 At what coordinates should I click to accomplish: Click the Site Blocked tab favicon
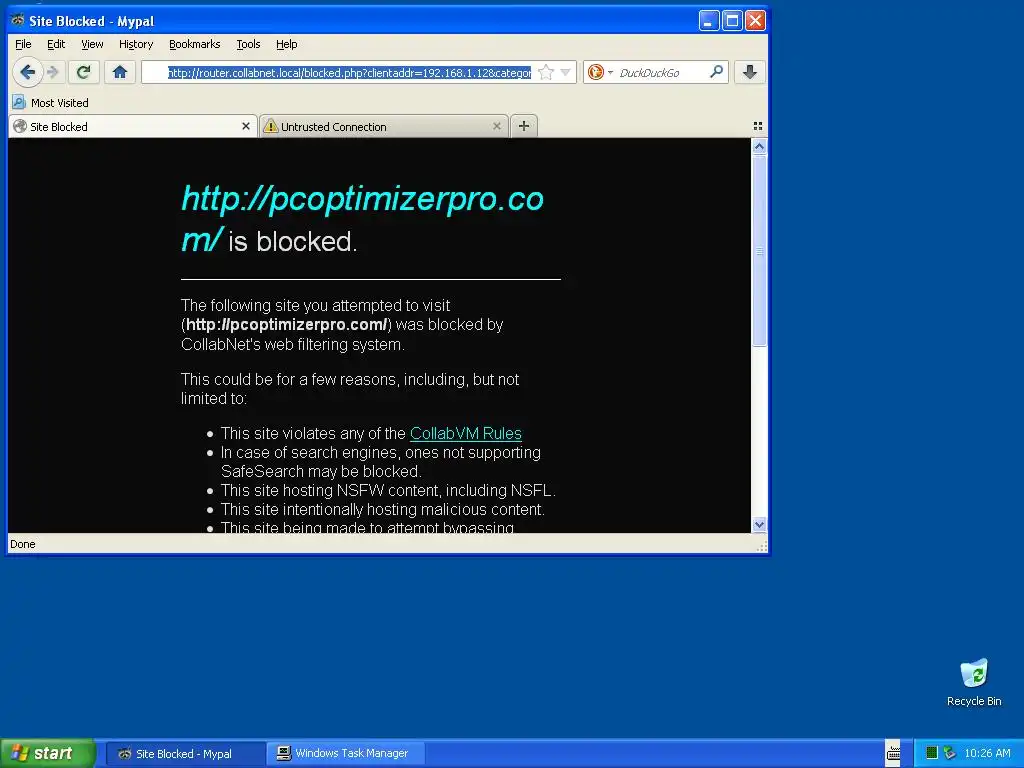pyautogui.click(x=20, y=126)
